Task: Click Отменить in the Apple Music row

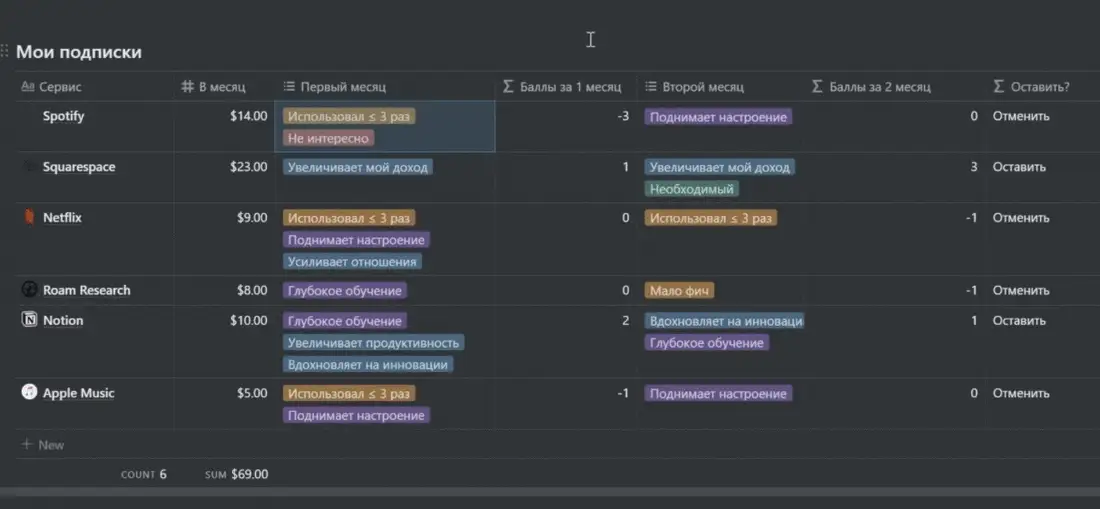Action: pyautogui.click(x=1021, y=393)
